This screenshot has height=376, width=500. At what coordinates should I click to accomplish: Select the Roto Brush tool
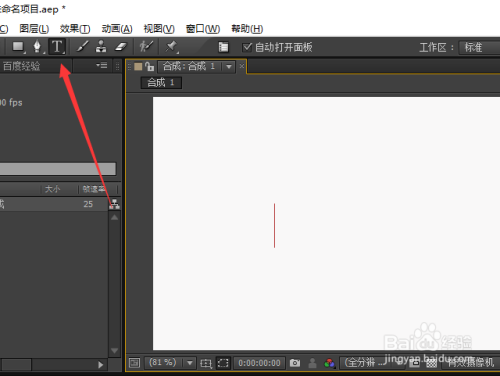tap(146, 47)
